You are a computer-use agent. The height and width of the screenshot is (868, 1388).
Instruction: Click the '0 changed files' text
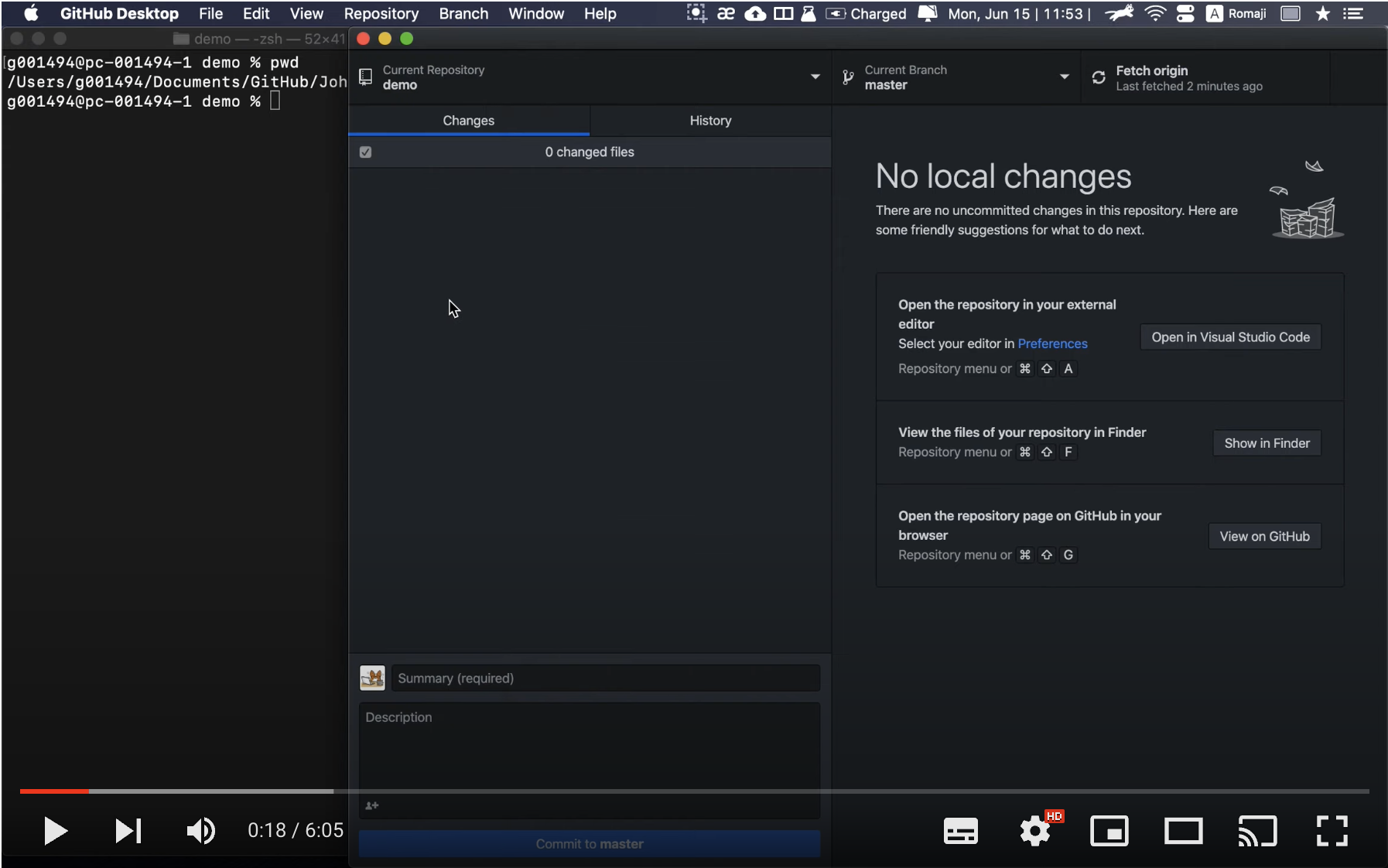pos(590,152)
